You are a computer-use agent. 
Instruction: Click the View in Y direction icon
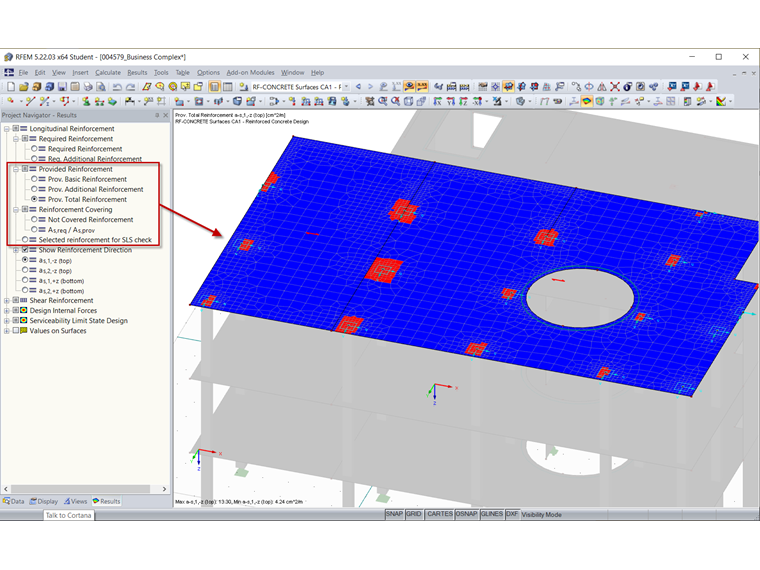coord(451,101)
